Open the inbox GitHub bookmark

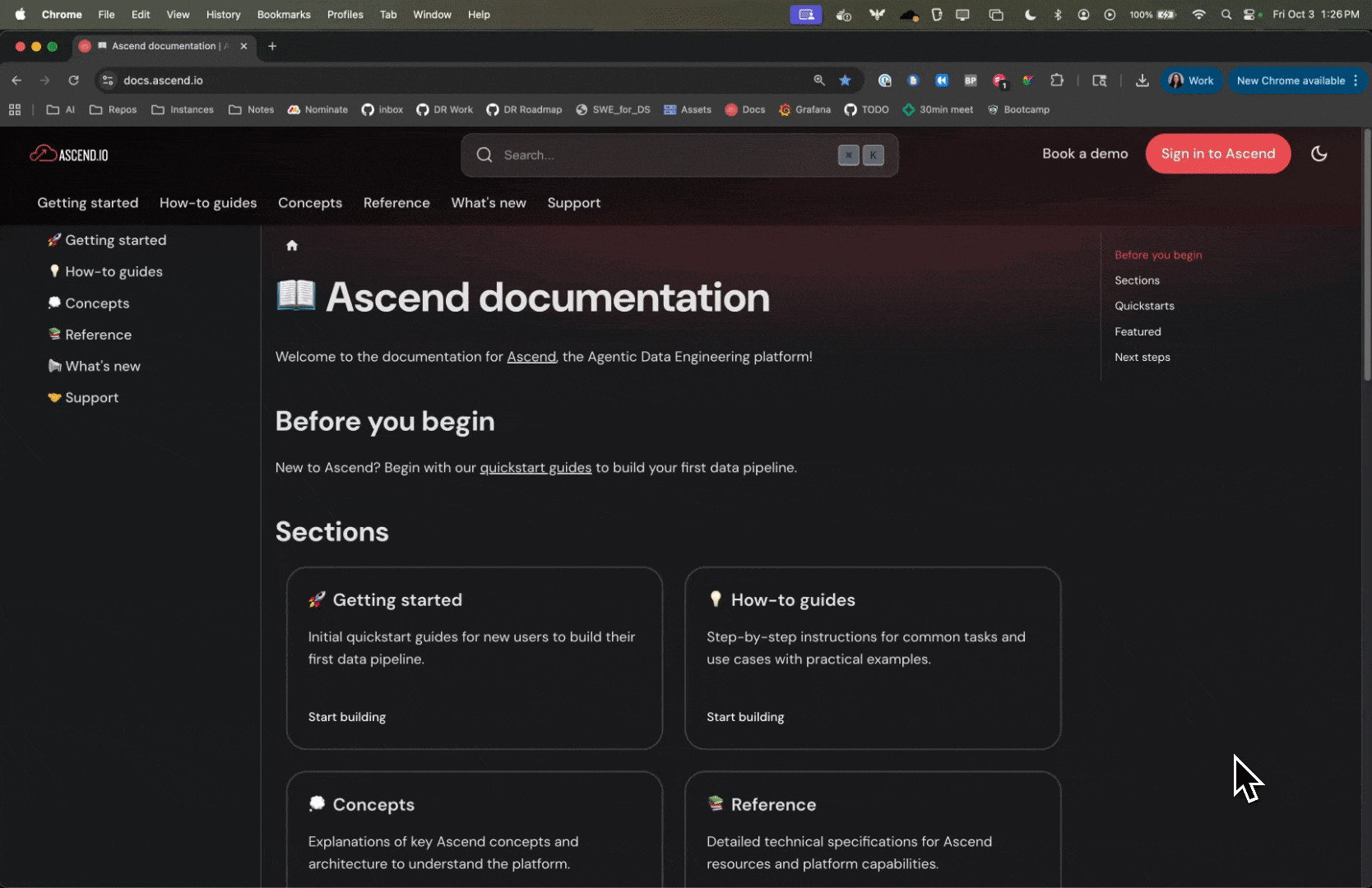(x=382, y=109)
